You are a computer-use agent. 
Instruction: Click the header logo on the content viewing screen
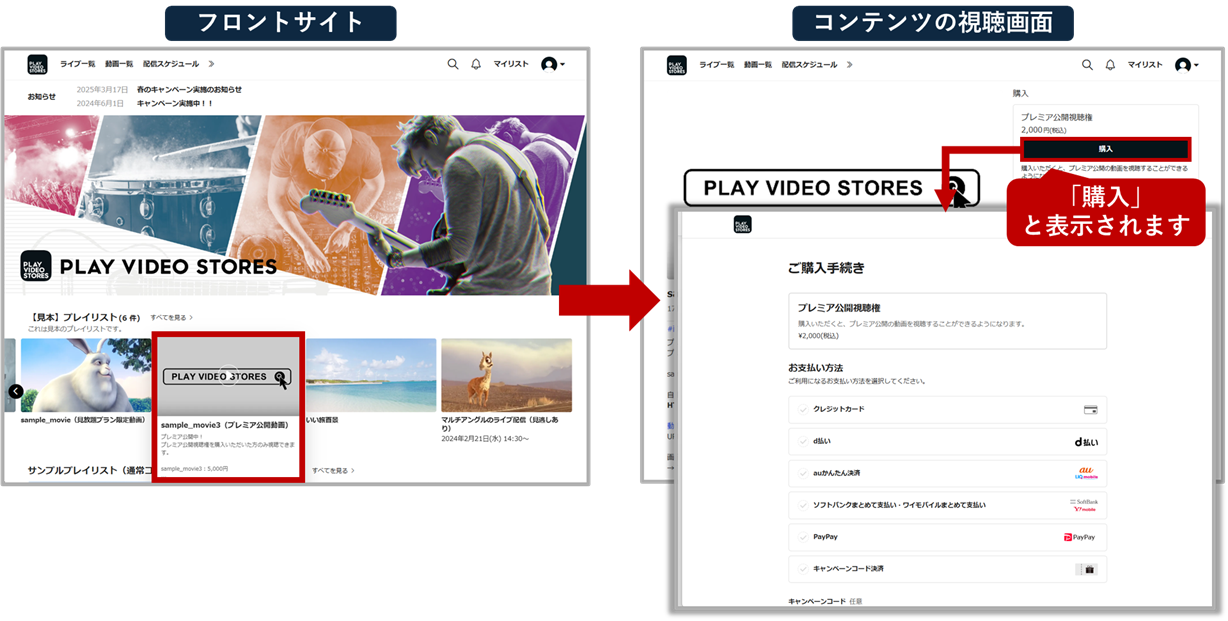click(x=677, y=65)
